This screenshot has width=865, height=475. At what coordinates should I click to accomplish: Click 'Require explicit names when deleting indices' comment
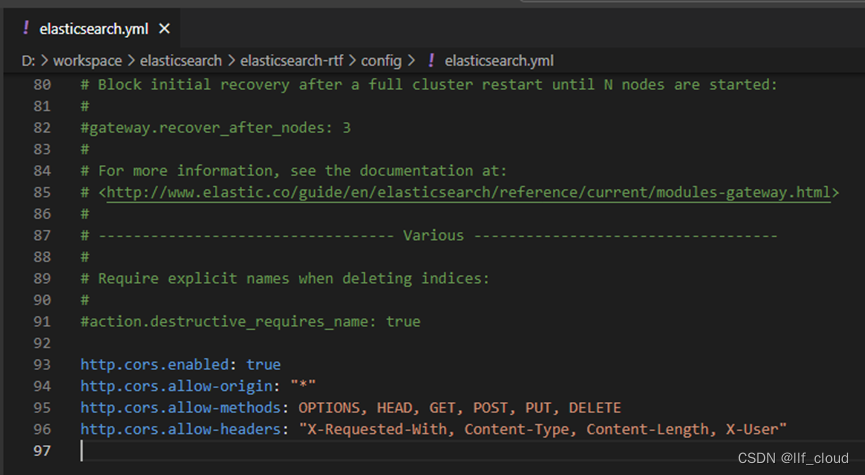(x=285, y=279)
